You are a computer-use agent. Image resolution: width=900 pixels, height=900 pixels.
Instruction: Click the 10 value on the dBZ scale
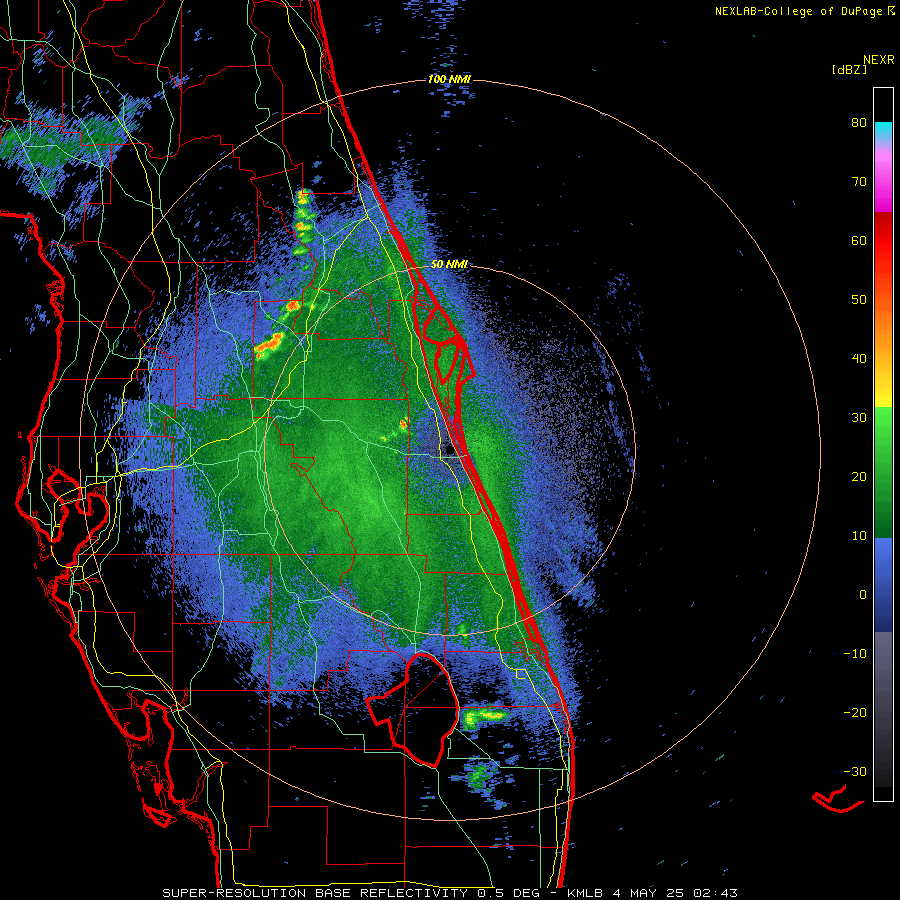[x=859, y=536]
